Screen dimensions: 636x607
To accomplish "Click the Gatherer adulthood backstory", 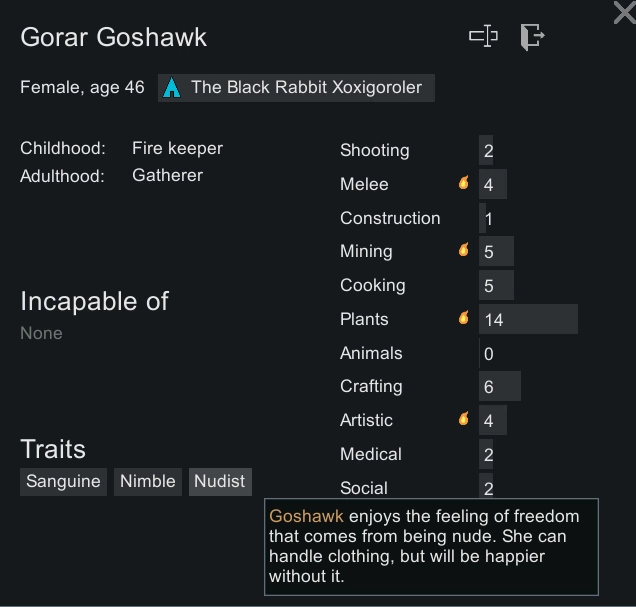I will tap(167, 175).
